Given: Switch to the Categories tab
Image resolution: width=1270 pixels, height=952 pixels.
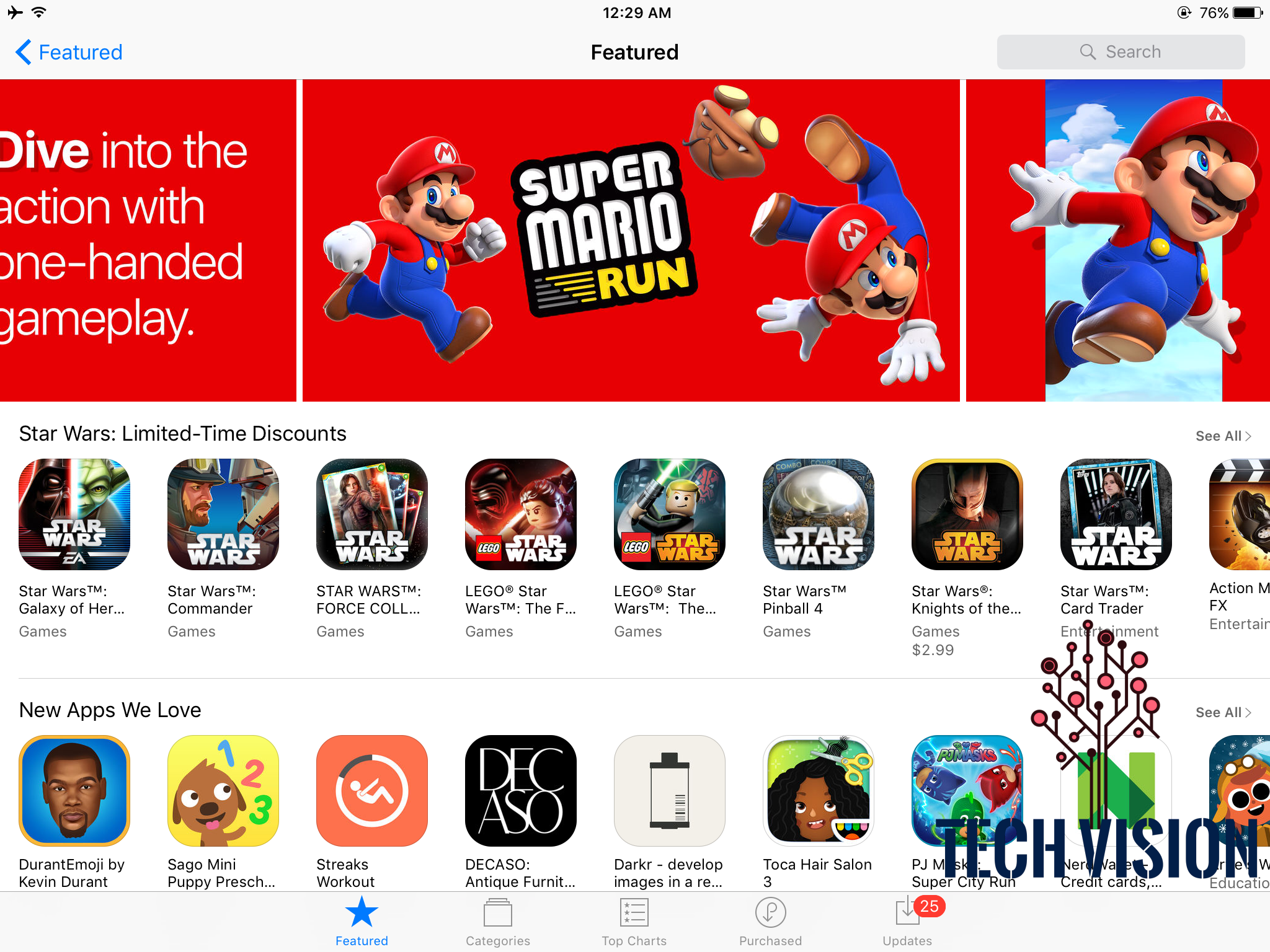Looking at the screenshot, I should (498, 923).
